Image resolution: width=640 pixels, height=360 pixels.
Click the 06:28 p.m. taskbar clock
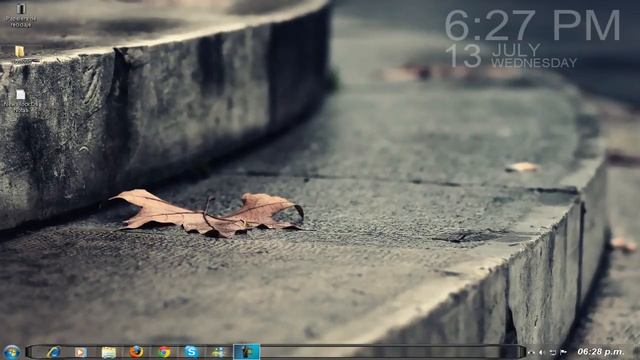[601, 352]
